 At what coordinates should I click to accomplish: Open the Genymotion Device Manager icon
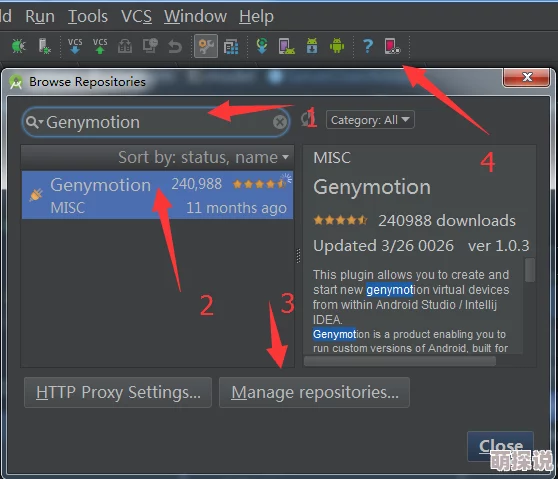(x=392, y=46)
